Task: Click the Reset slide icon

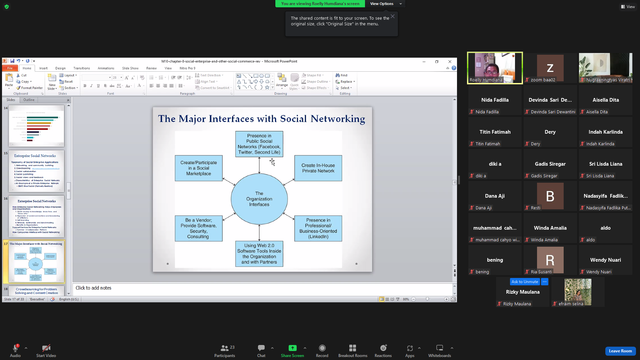Action: pos(67,82)
